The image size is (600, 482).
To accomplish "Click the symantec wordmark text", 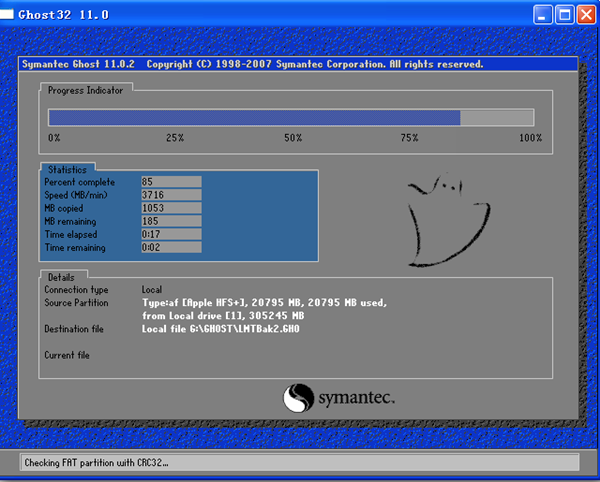I will 357,399.
